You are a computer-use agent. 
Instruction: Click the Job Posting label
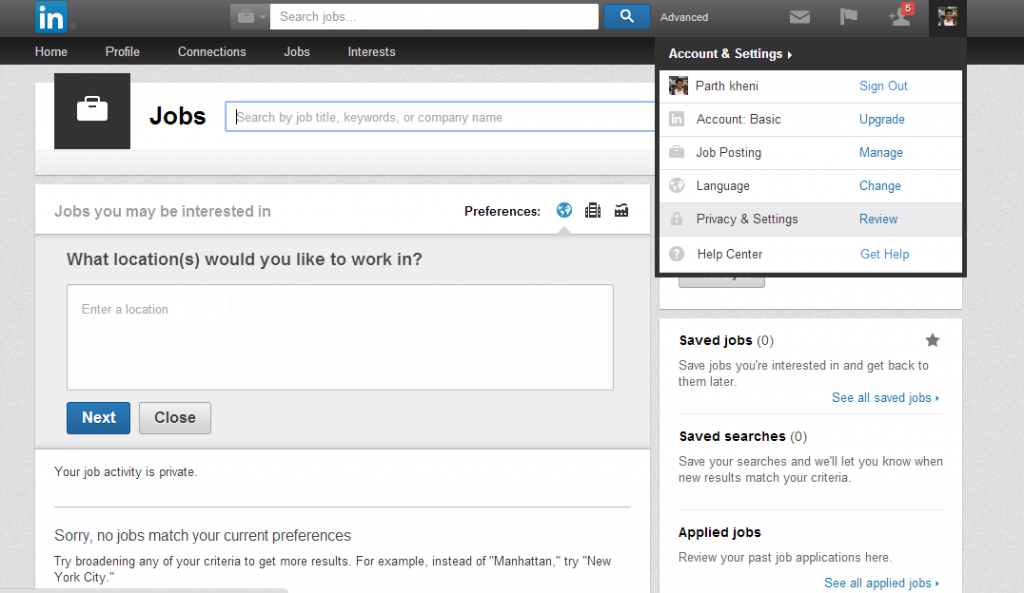pos(729,153)
